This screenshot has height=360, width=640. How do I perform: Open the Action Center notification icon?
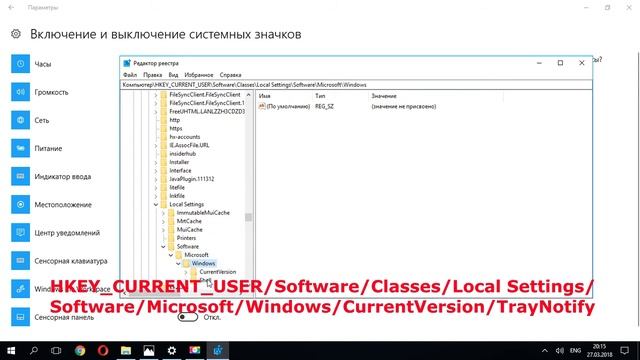click(x=624, y=350)
